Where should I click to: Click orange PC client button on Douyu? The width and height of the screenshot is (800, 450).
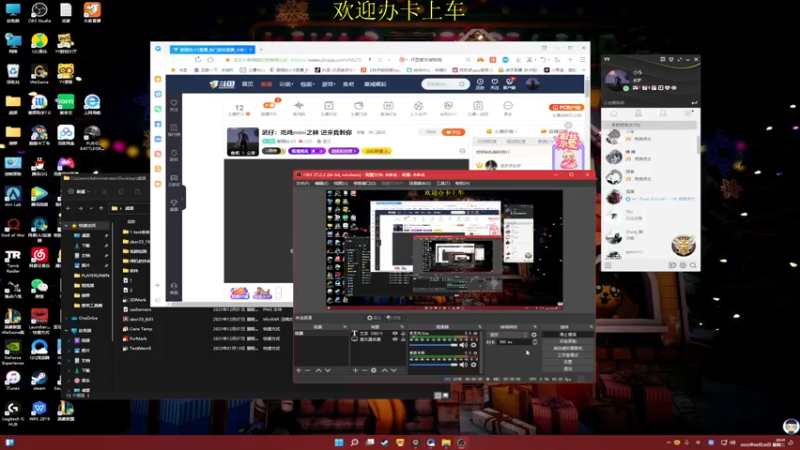tap(566, 108)
